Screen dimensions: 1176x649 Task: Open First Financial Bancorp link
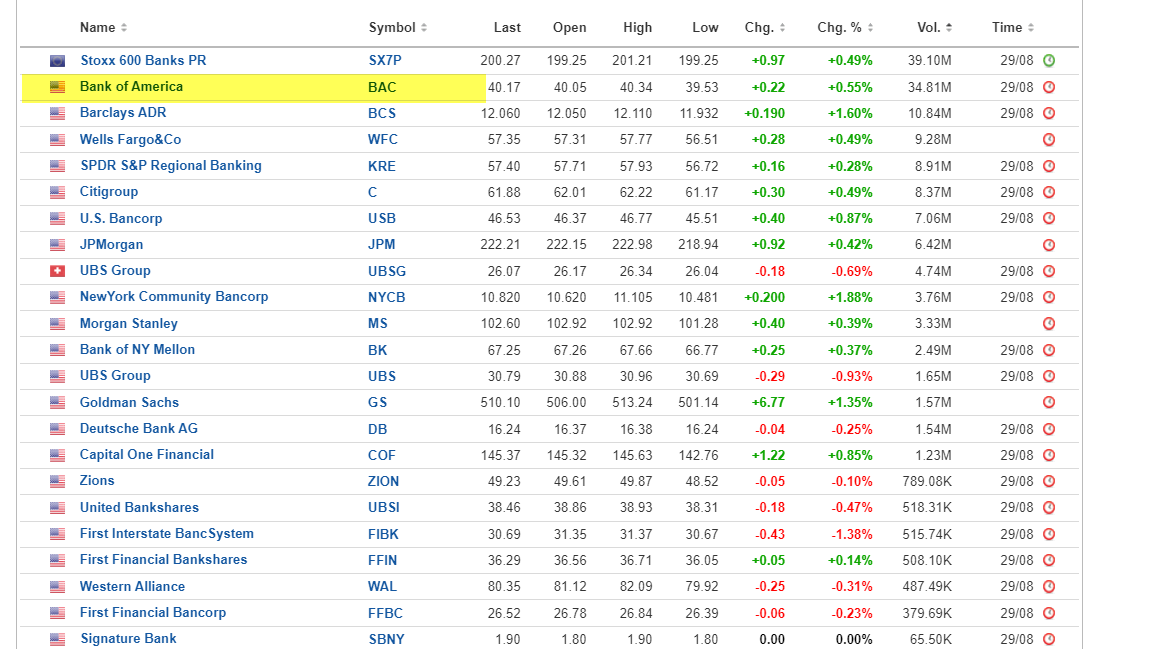point(153,613)
